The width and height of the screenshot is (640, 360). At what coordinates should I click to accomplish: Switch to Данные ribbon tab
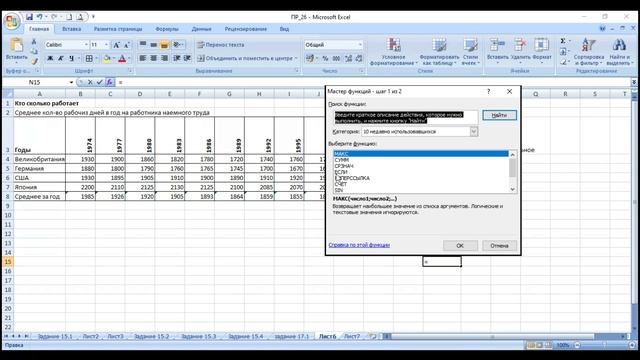coord(201,29)
